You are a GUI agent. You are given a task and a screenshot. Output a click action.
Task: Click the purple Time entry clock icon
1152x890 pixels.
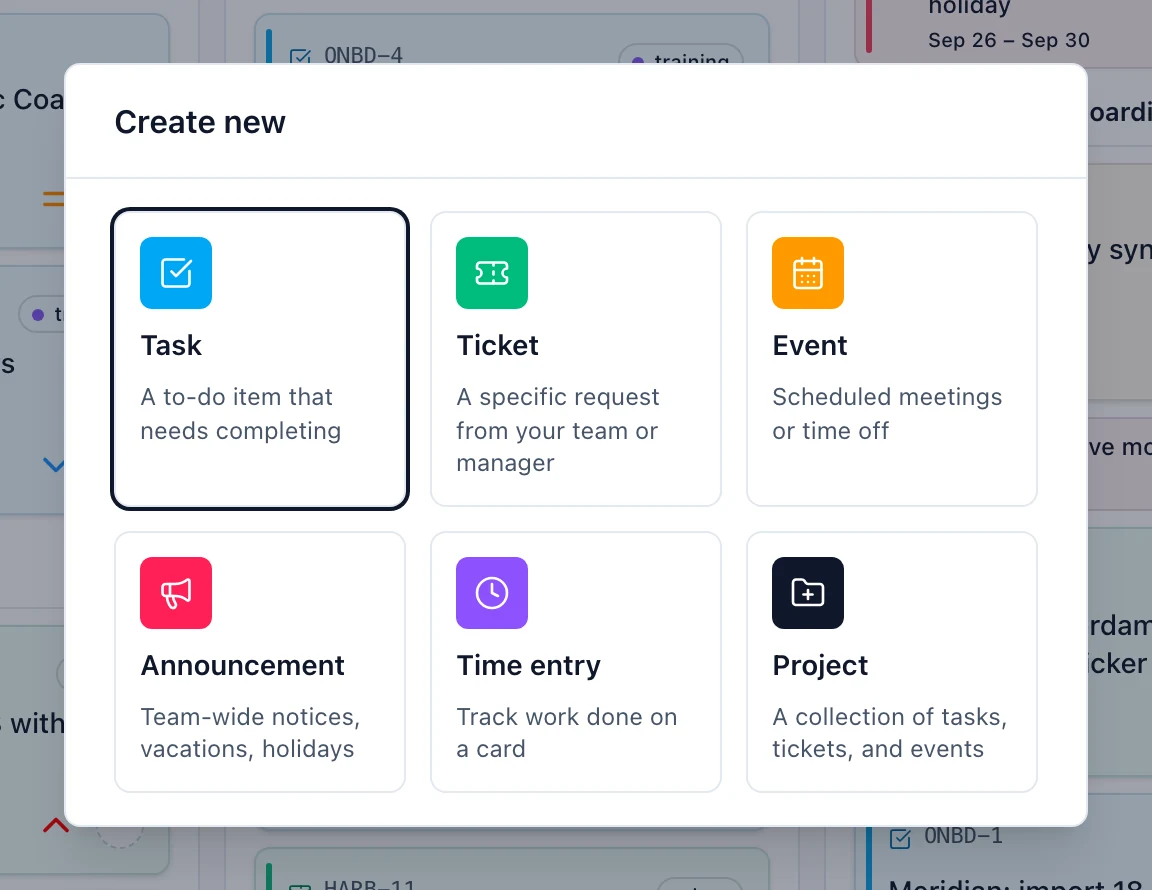coord(492,592)
